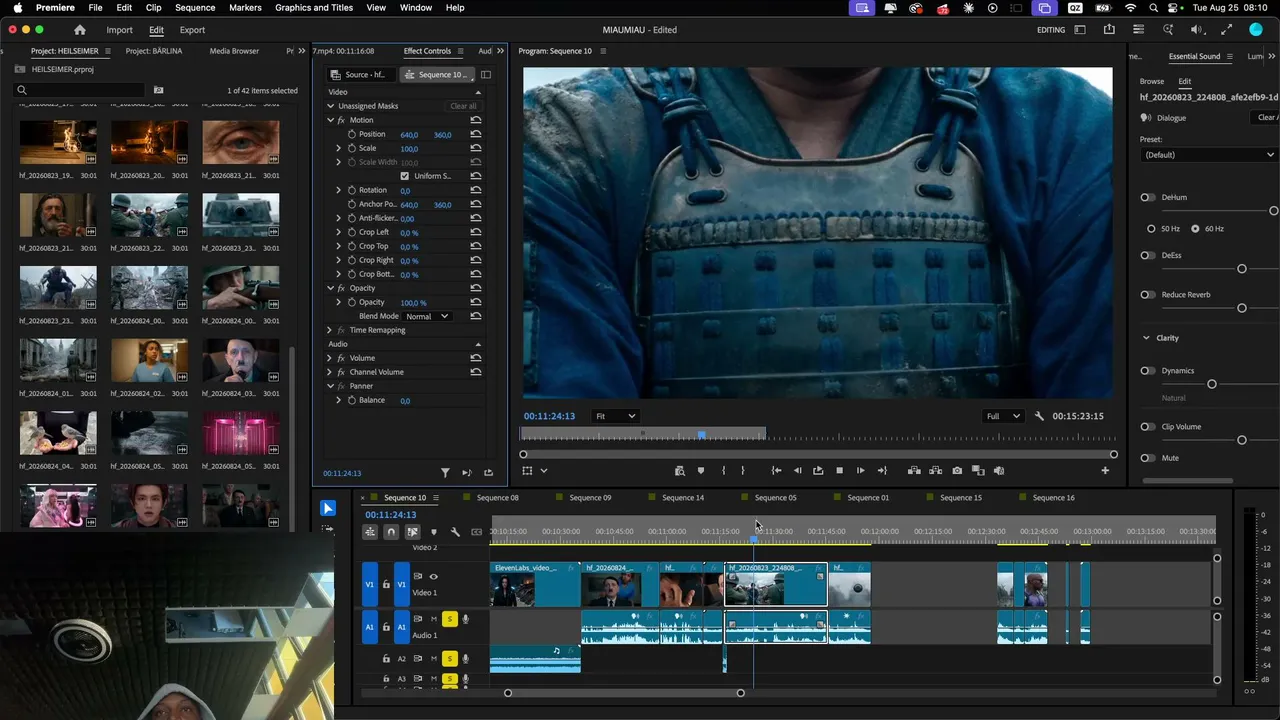
Task: Switch to the Media Browser tab
Action: (234, 51)
